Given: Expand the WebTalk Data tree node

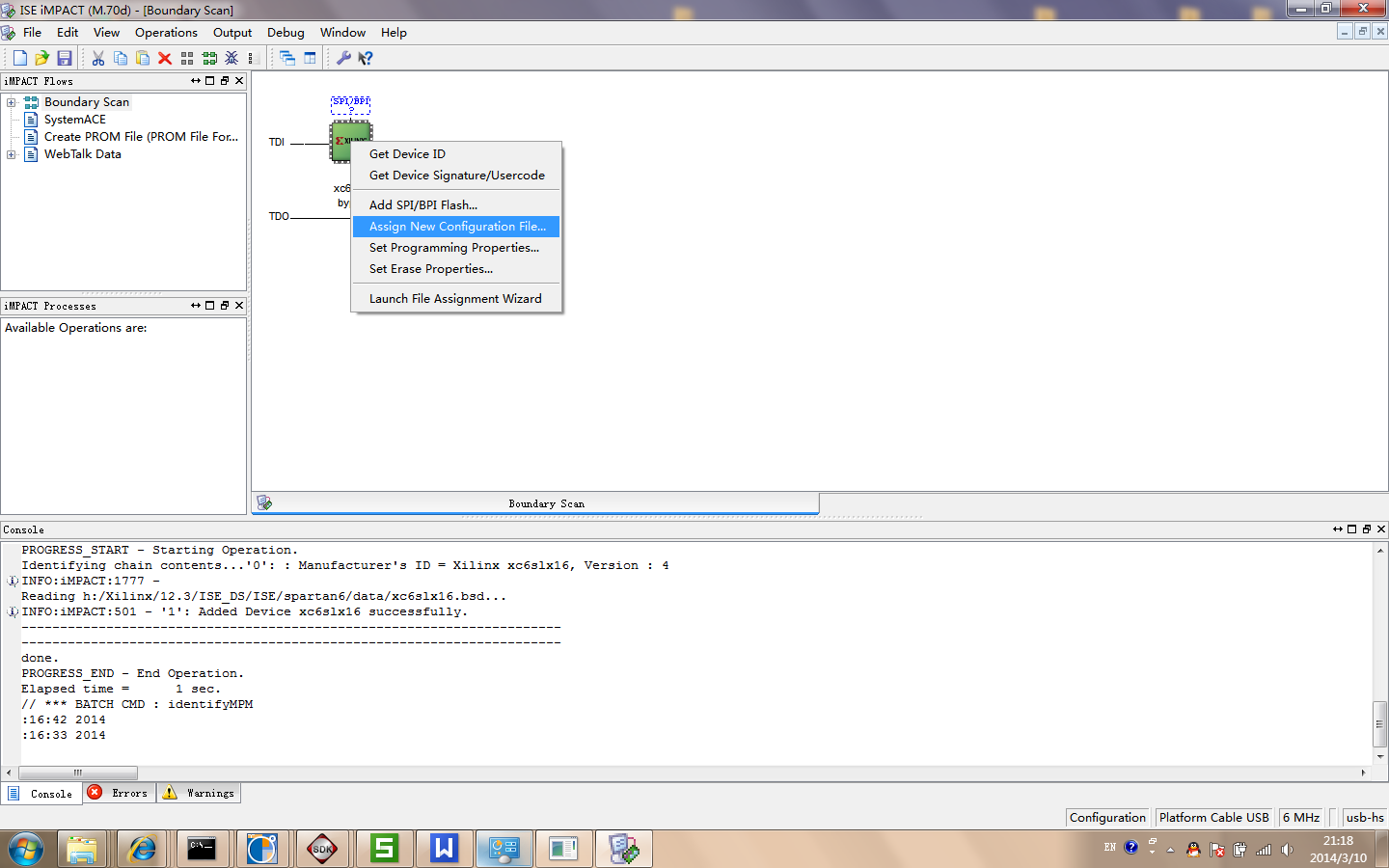Looking at the screenshot, I should coord(11,154).
